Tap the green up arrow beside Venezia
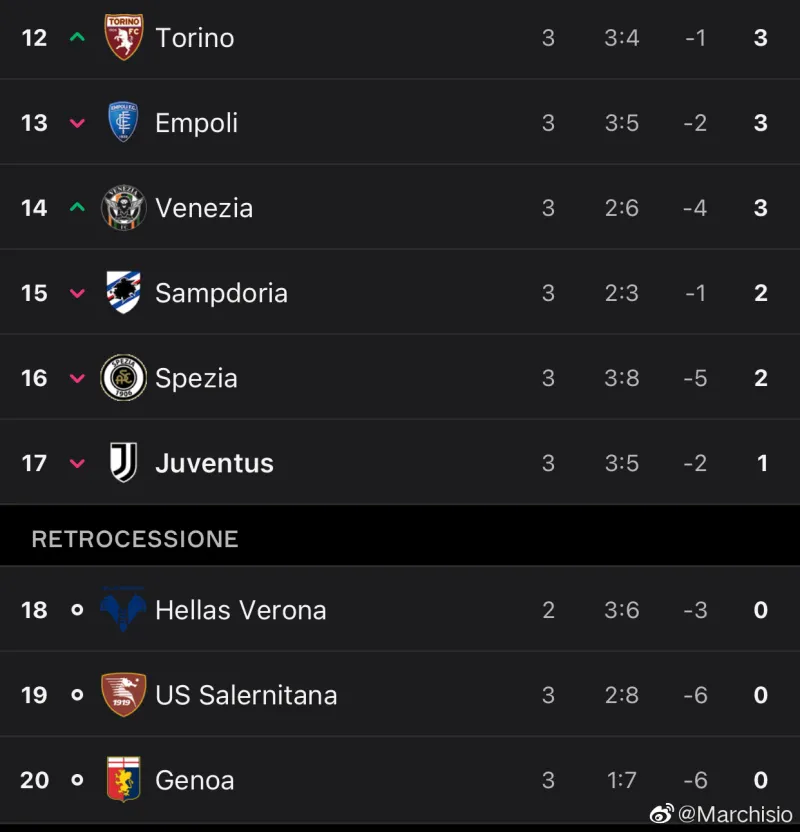 77,208
